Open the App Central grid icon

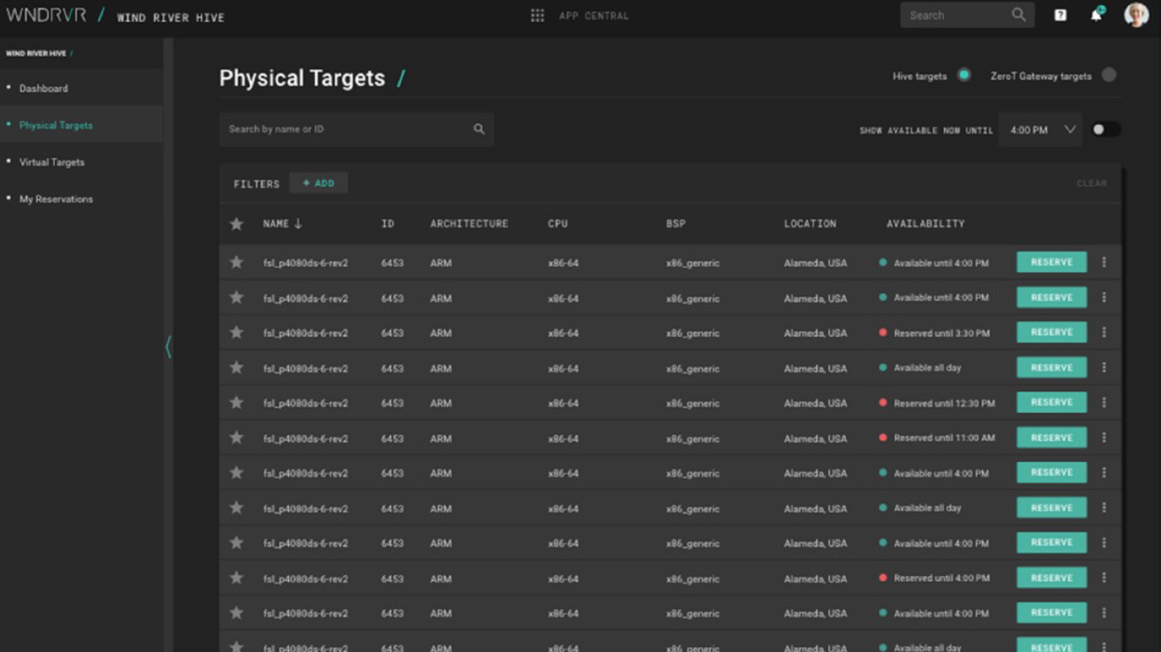point(537,16)
